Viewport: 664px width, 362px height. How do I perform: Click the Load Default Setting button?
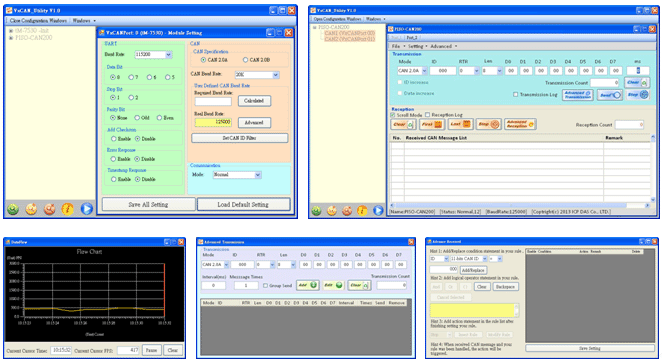(243, 204)
